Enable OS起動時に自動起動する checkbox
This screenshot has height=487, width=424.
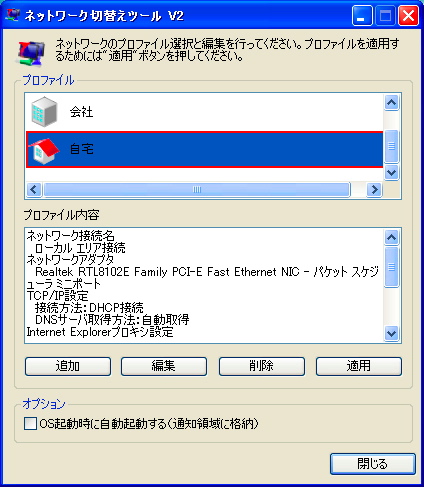click(x=30, y=424)
